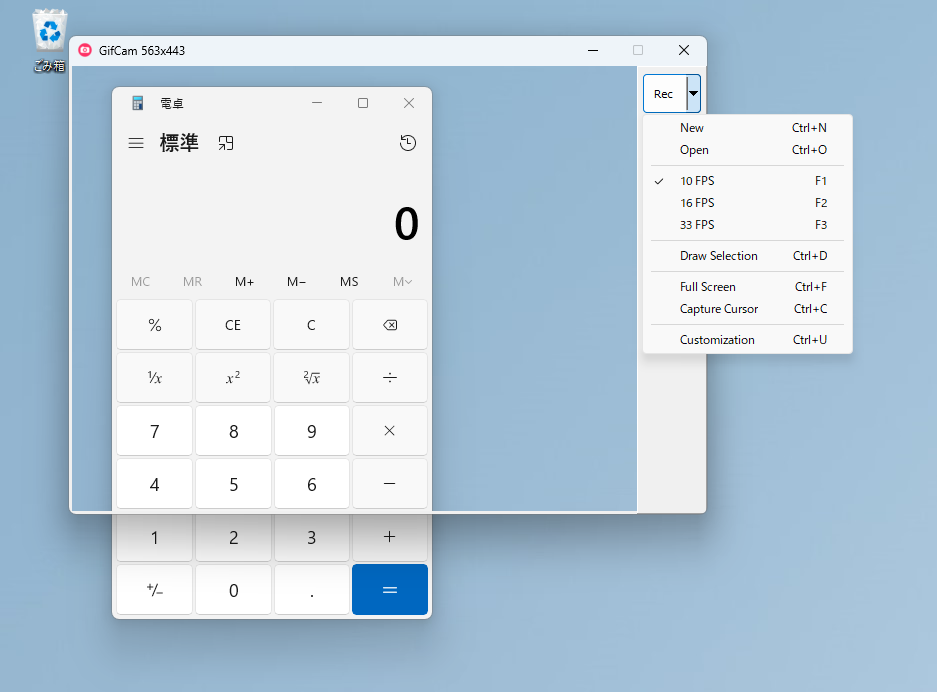Select the square root function
Viewport: 937px width, 692px height.
pyautogui.click(x=311, y=377)
